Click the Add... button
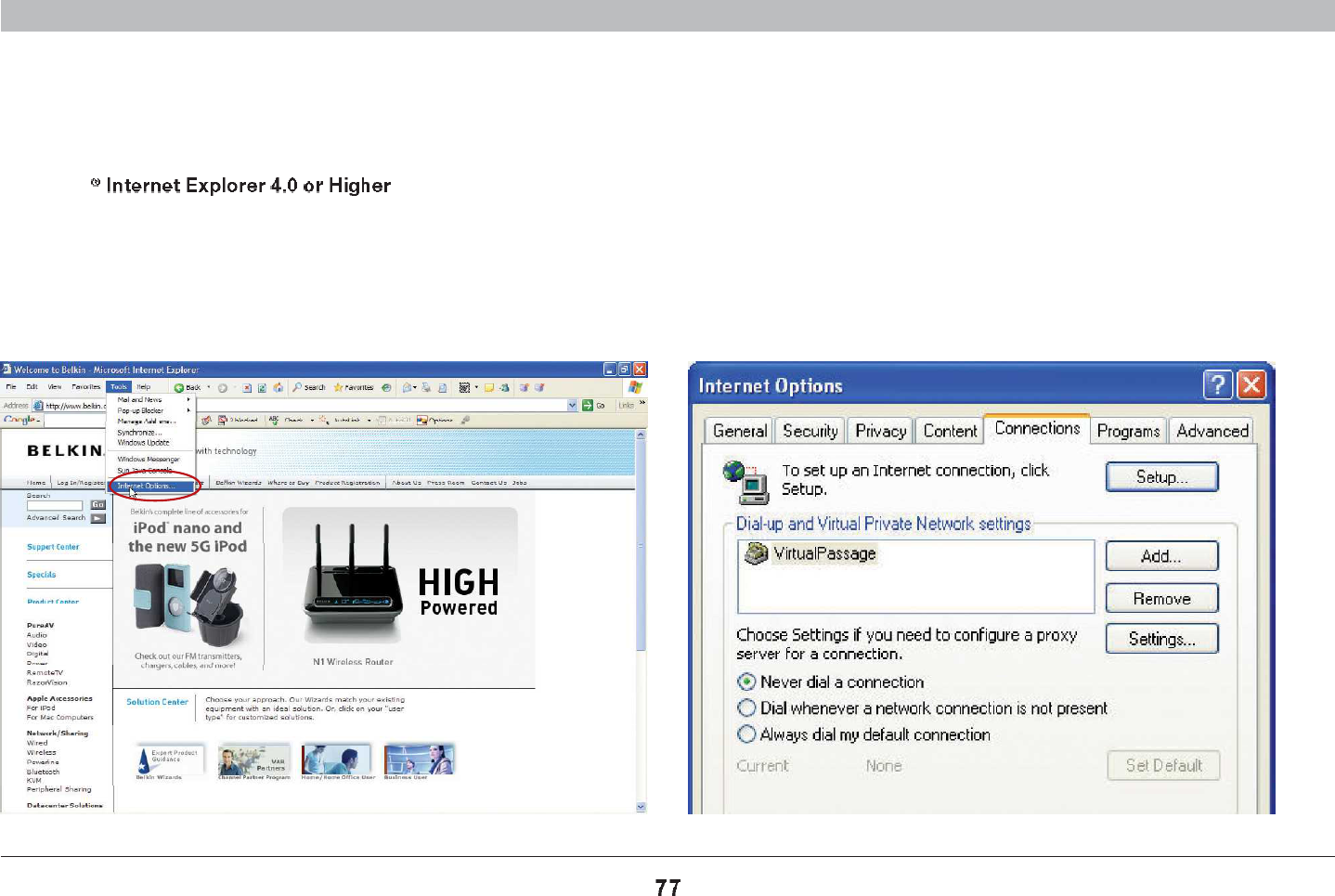 (1161, 556)
